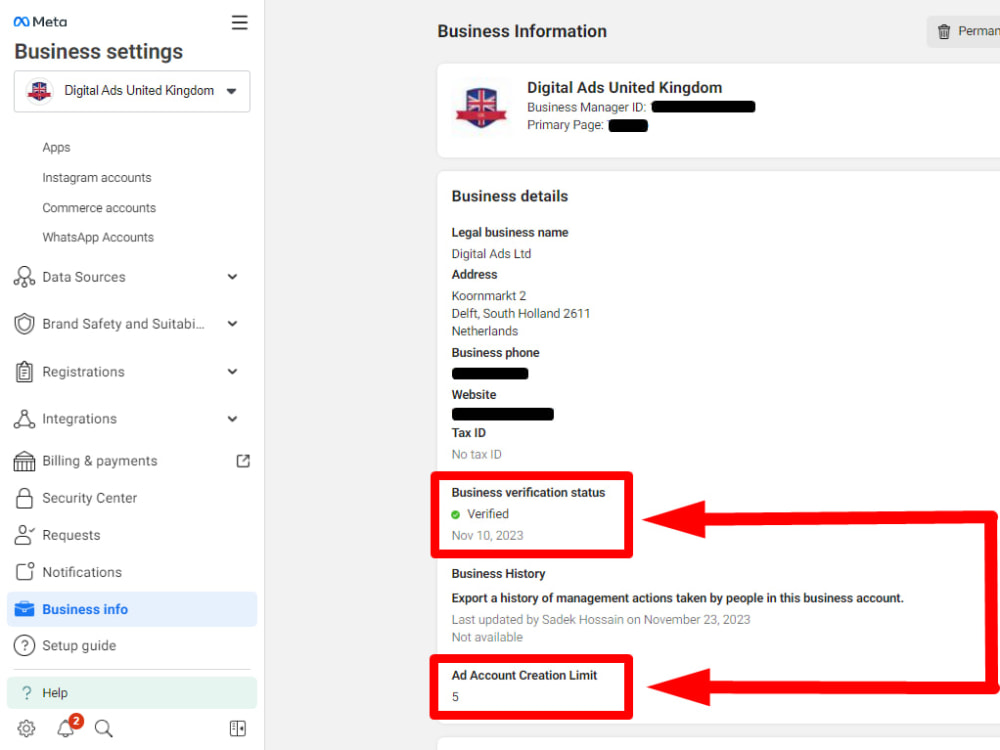
Task: Open Instagram accounts
Action: [x=97, y=177]
